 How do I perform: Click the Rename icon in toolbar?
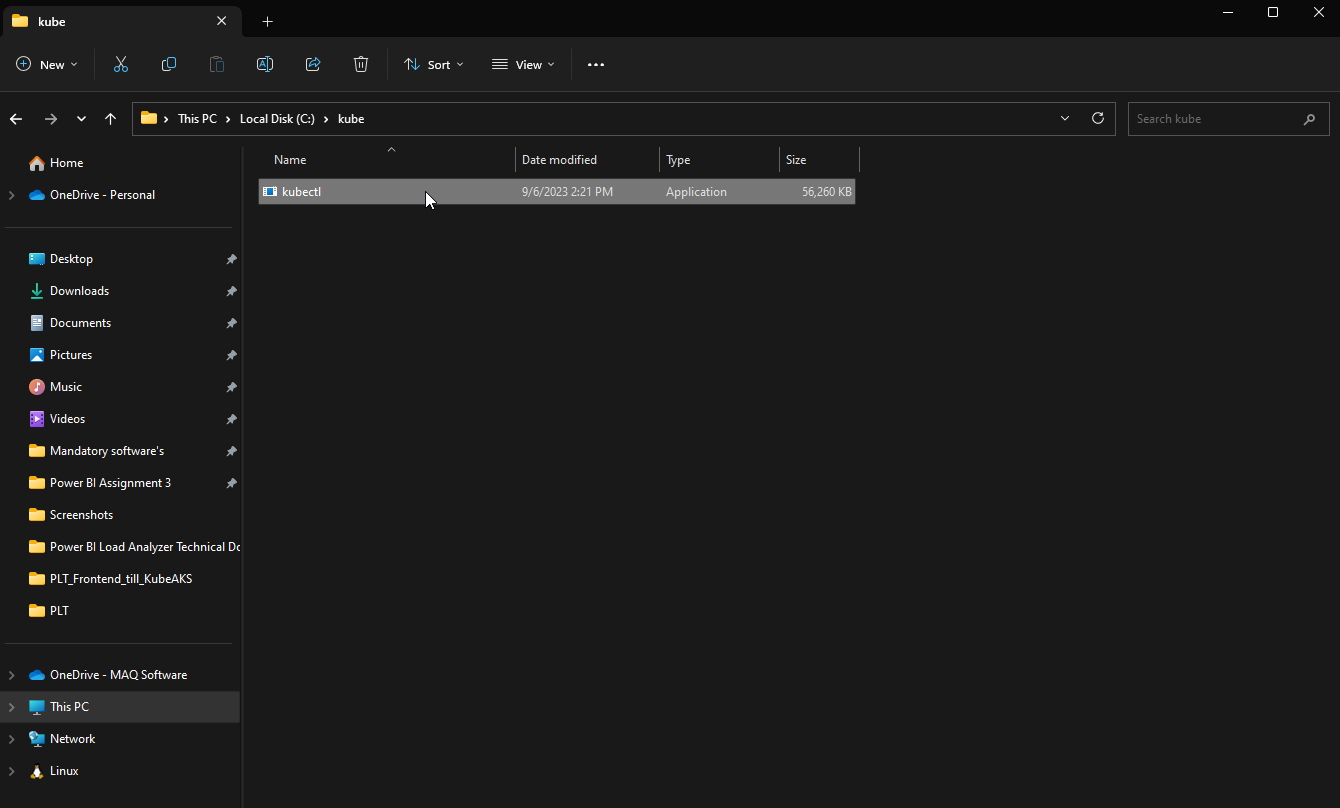tap(265, 64)
